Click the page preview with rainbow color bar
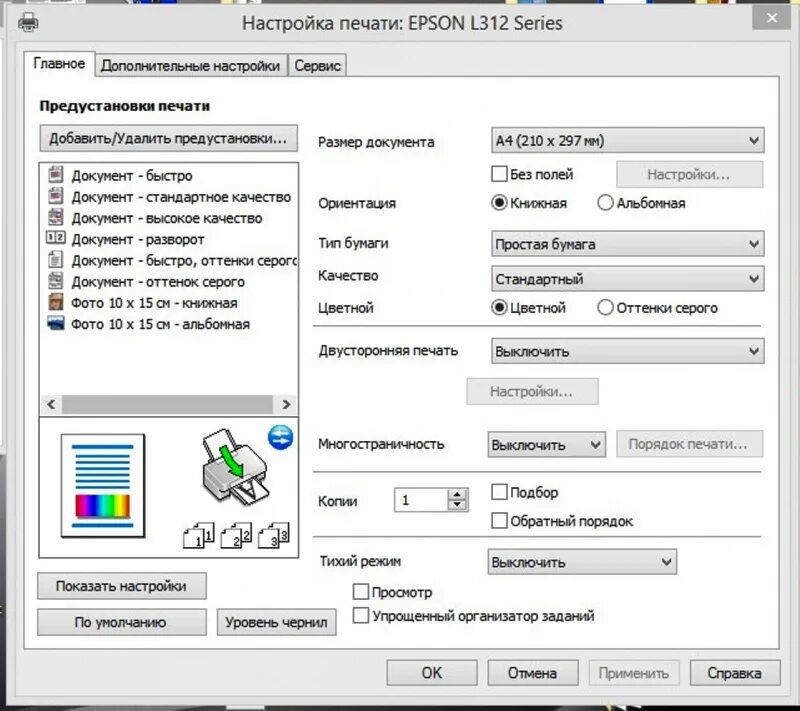The image size is (800, 711). (x=103, y=486)
